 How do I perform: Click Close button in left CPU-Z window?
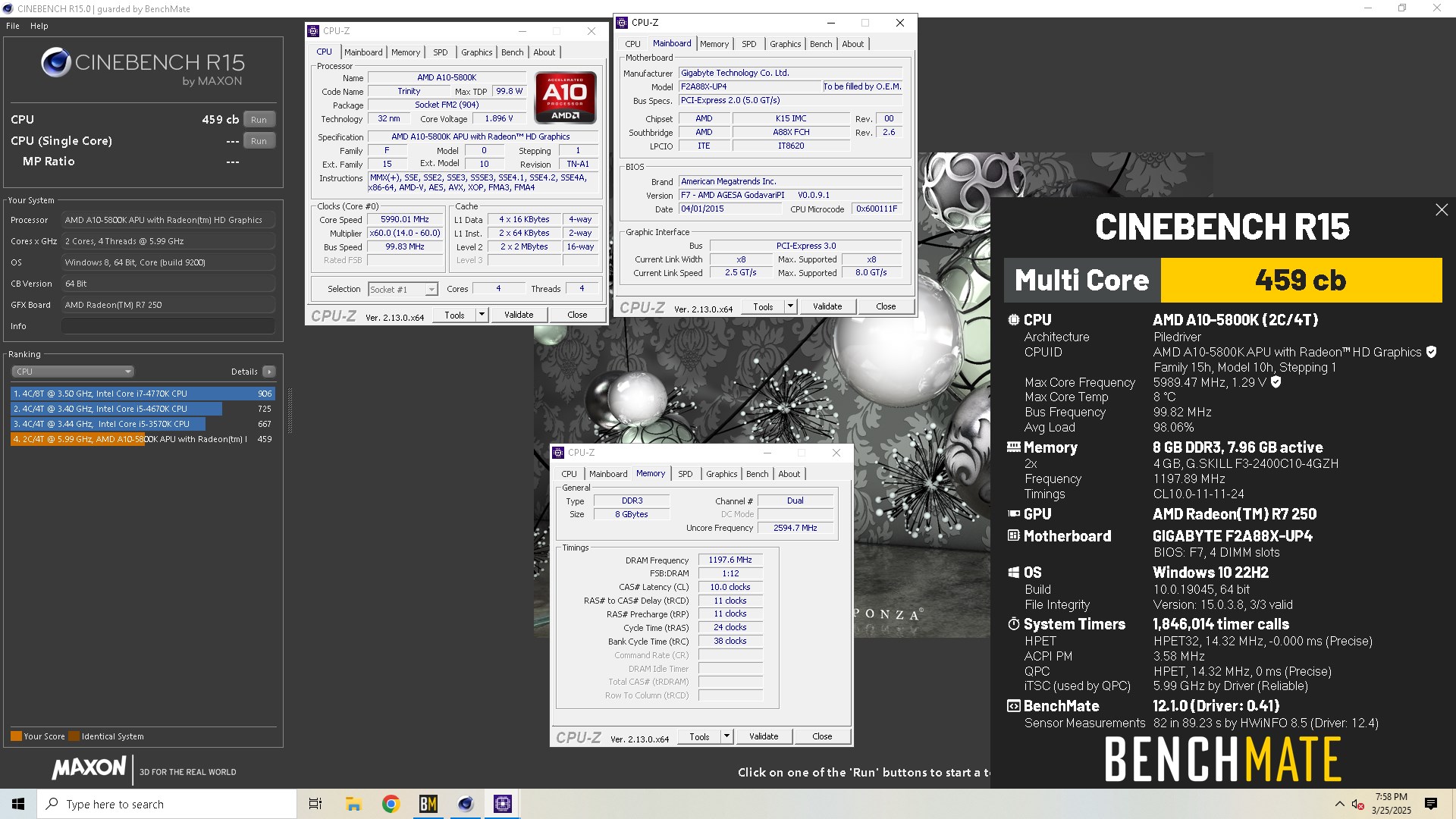tap(577, 315)
